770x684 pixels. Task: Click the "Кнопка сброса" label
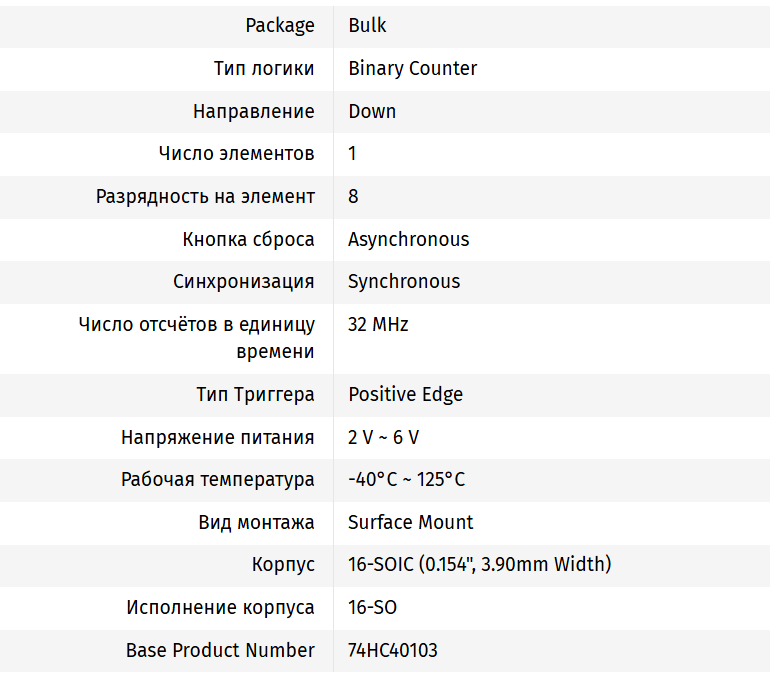[x=248, y=239]
